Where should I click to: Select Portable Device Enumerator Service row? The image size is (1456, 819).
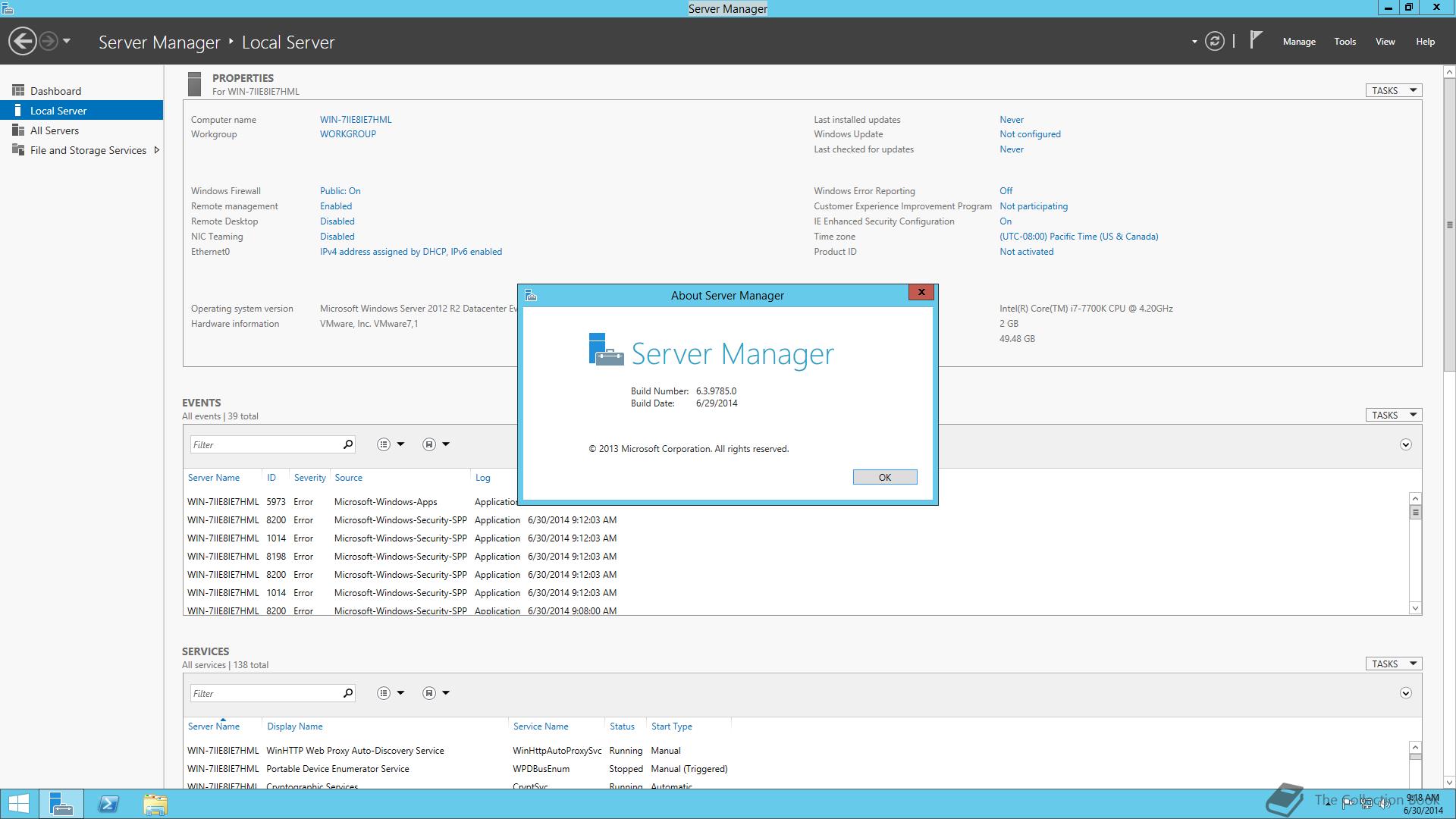pyautogui.click(x=796, y=769)
